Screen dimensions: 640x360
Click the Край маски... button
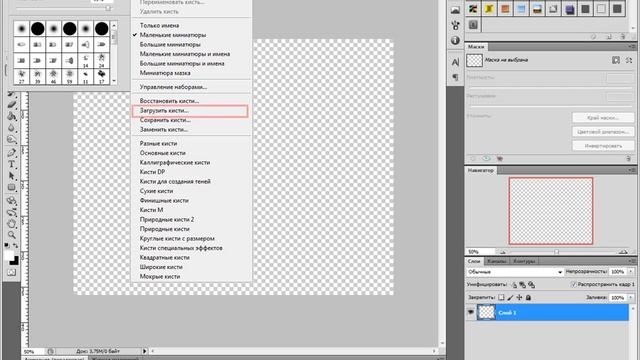click(603, 118)
